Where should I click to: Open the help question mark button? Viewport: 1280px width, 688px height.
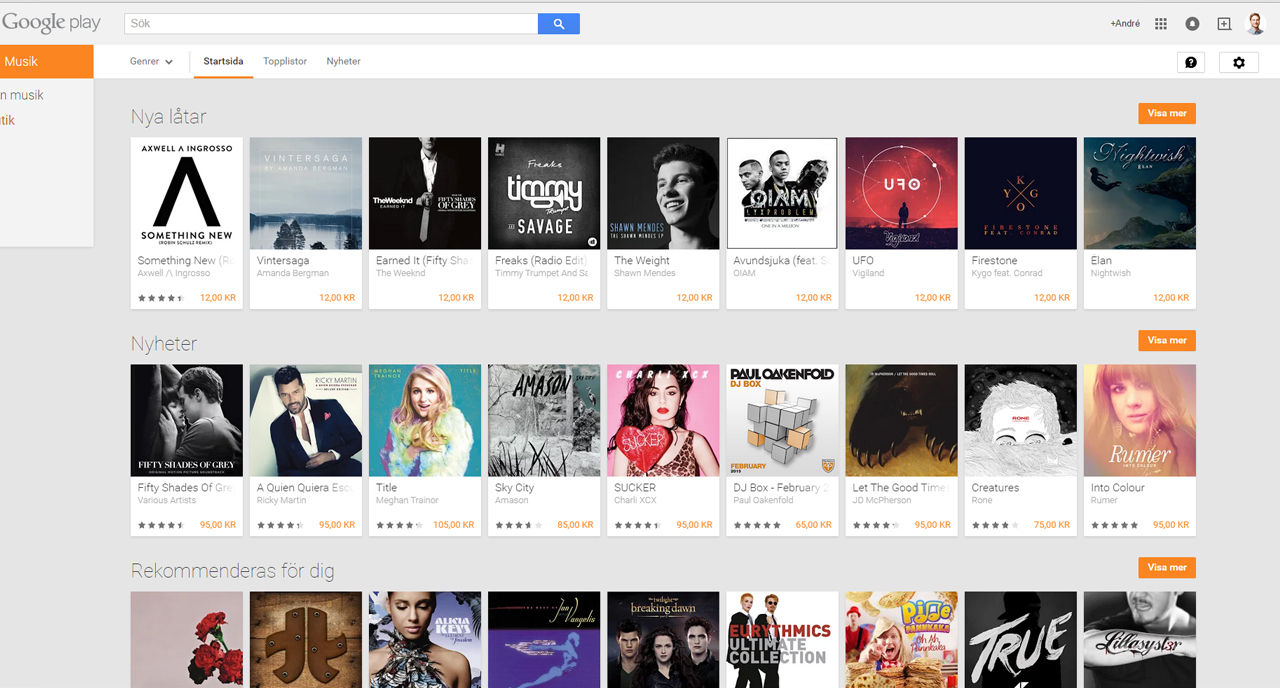coord(1191,62)
